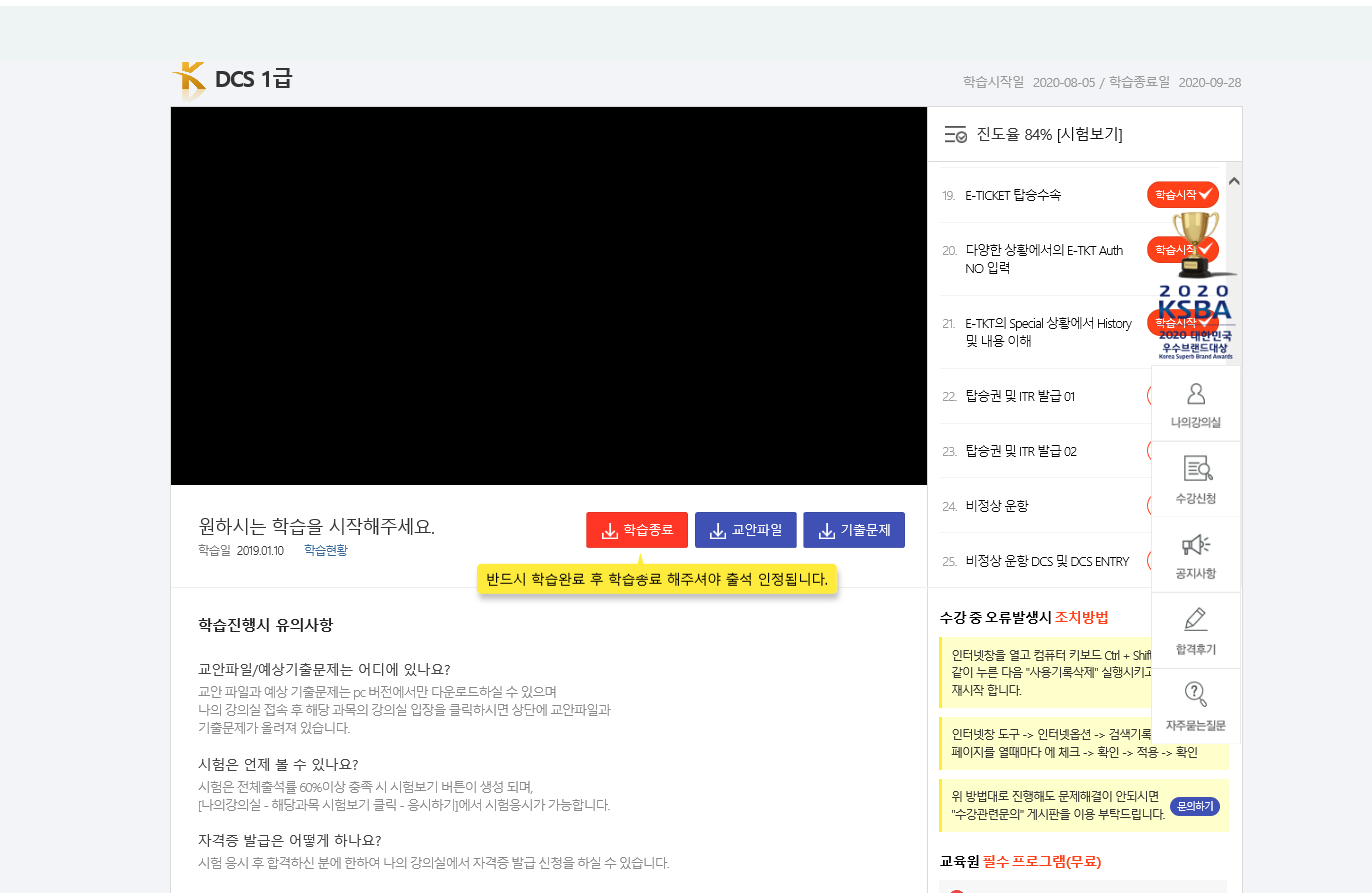Click the red 학습종료 button

[x=637, y=530]
